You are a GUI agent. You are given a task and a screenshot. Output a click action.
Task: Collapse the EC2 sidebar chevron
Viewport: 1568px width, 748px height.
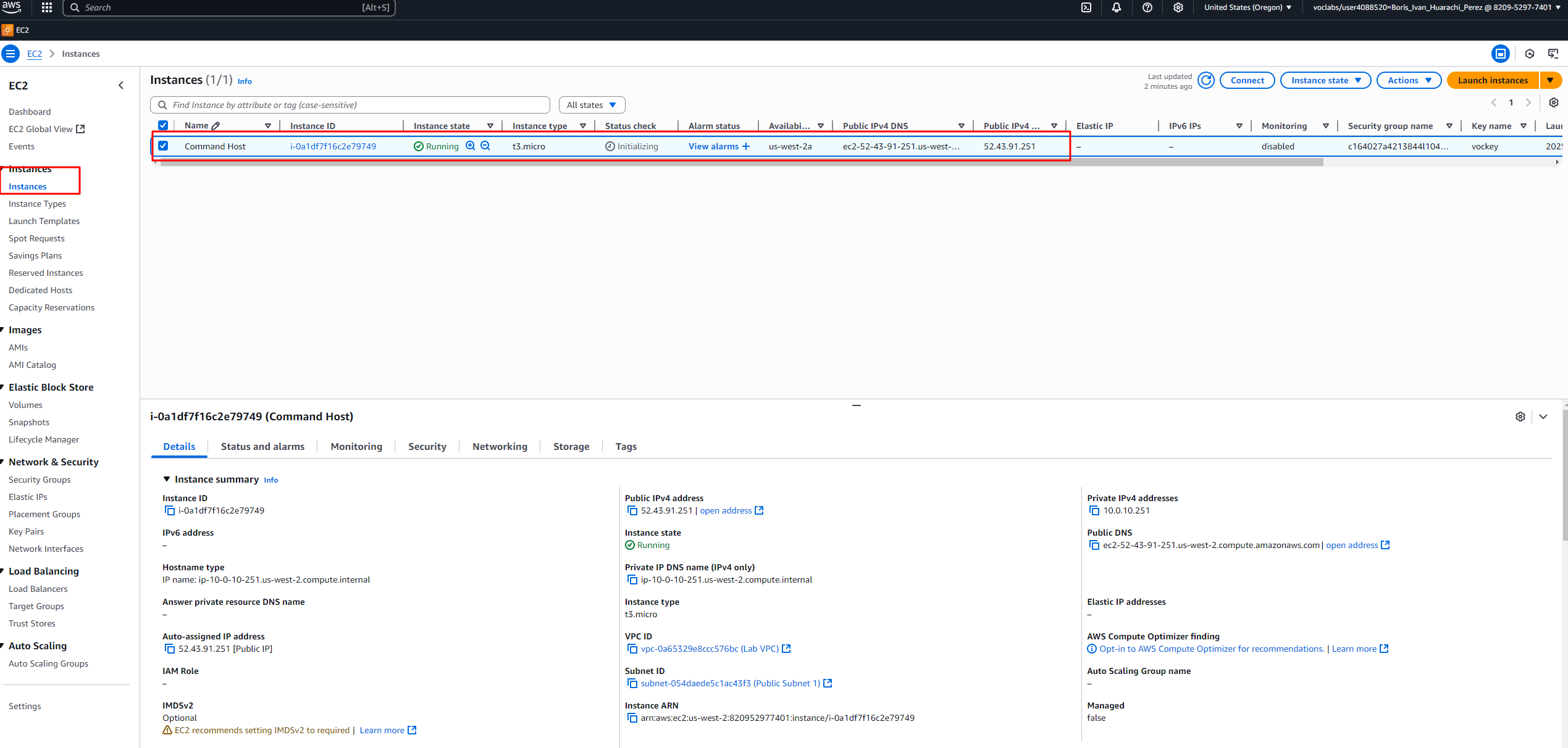121,85
